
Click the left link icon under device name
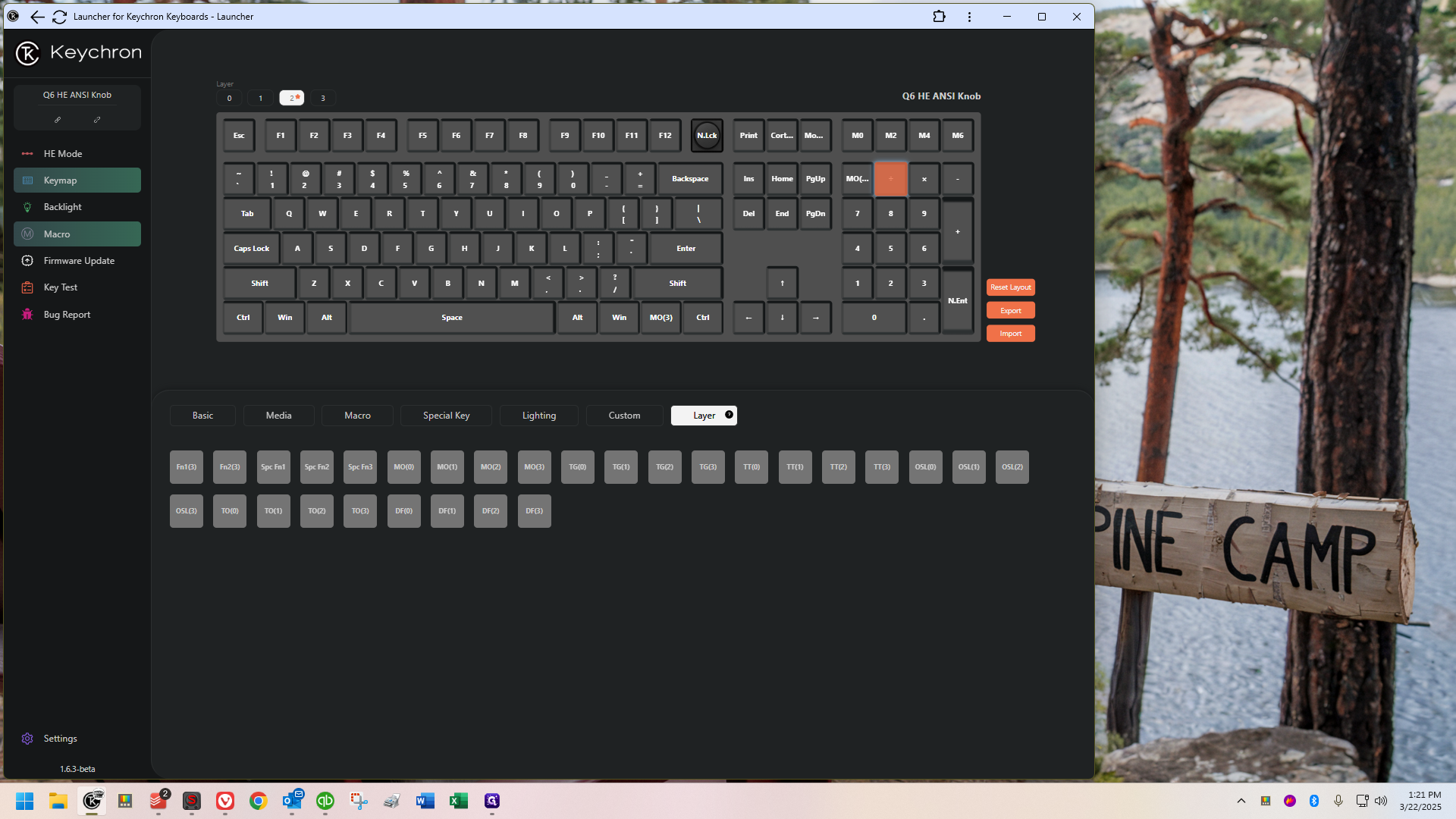tap(58, 120)
